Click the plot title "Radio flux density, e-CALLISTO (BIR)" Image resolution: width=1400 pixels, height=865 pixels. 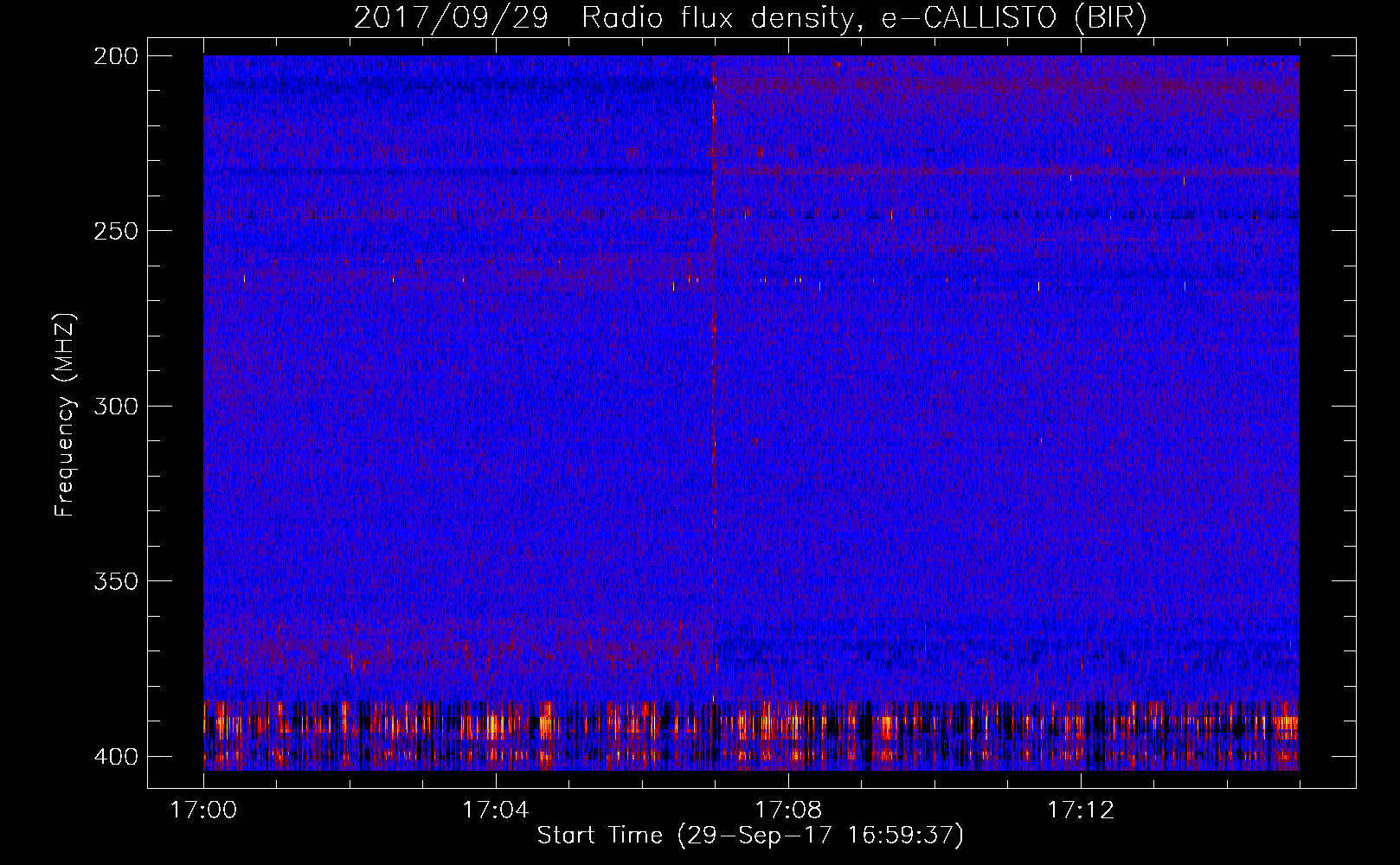864,17
